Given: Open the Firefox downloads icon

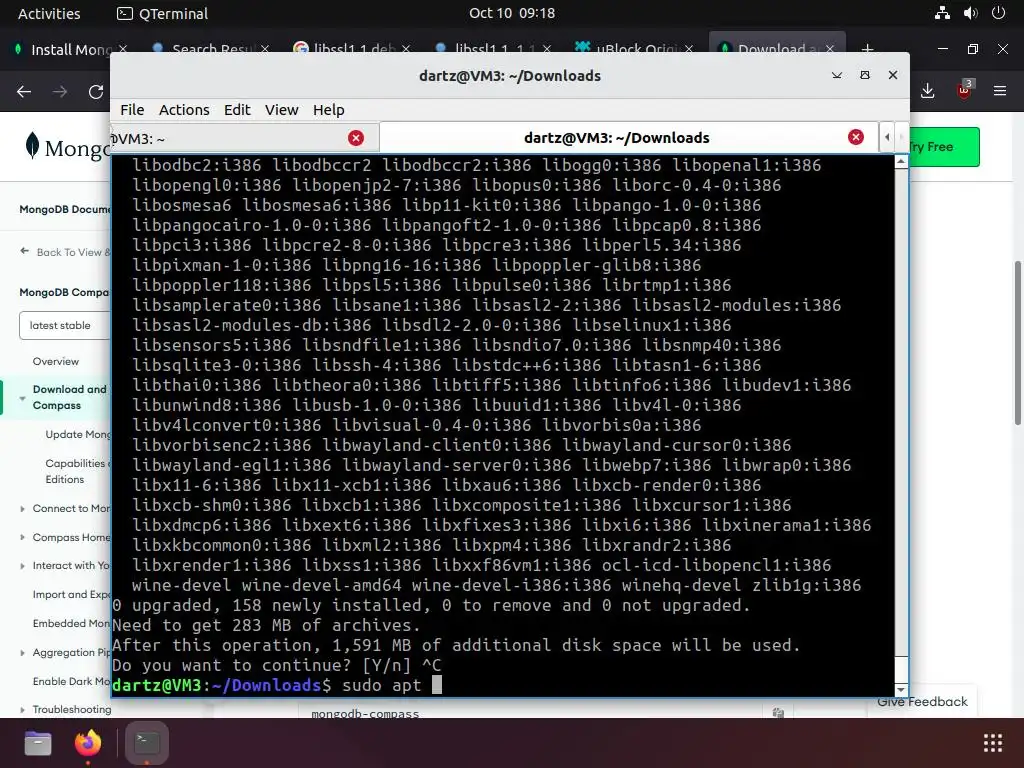Looking at the screenshot, I should pyautogui.click(x=927, y=91).
